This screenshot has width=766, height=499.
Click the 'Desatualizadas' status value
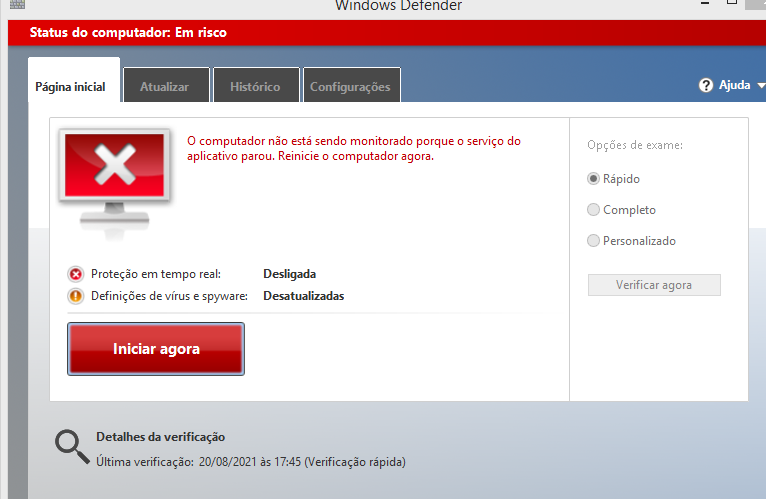point(303,296)
